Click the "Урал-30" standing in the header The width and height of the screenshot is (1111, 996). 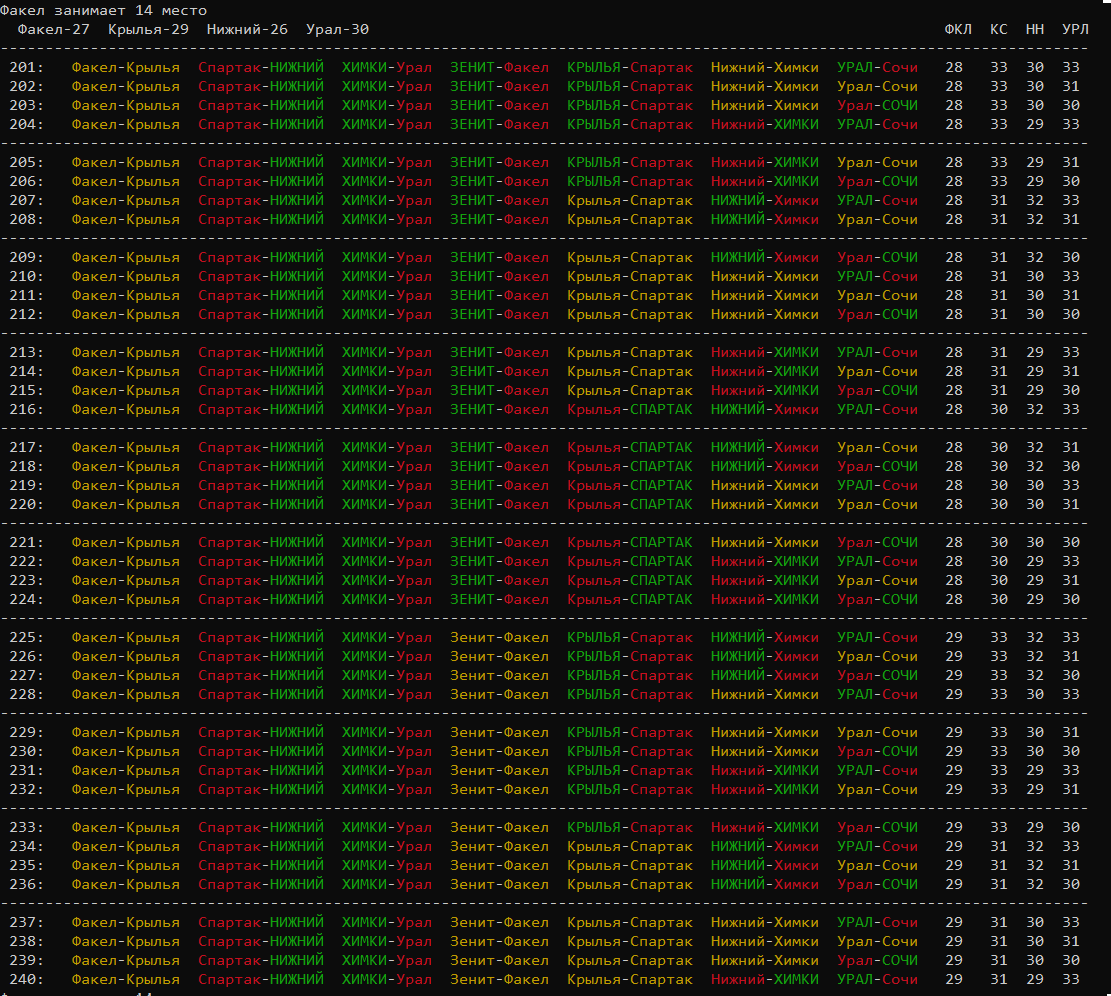coord(337,29)
